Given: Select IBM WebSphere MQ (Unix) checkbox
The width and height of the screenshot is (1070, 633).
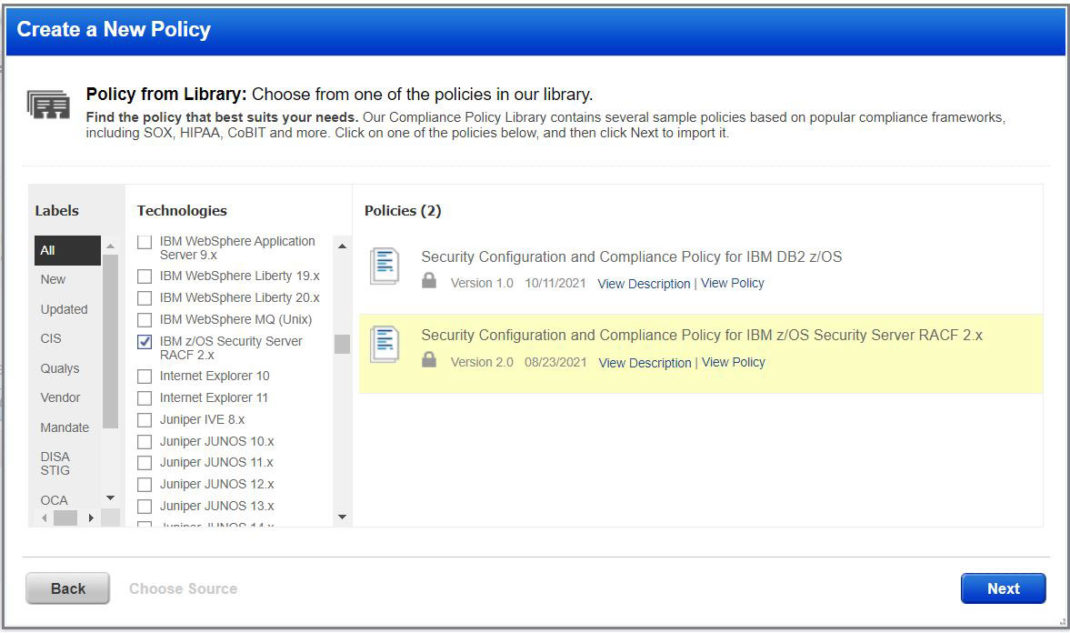Looking at the screenshot, I should point(144,320).
